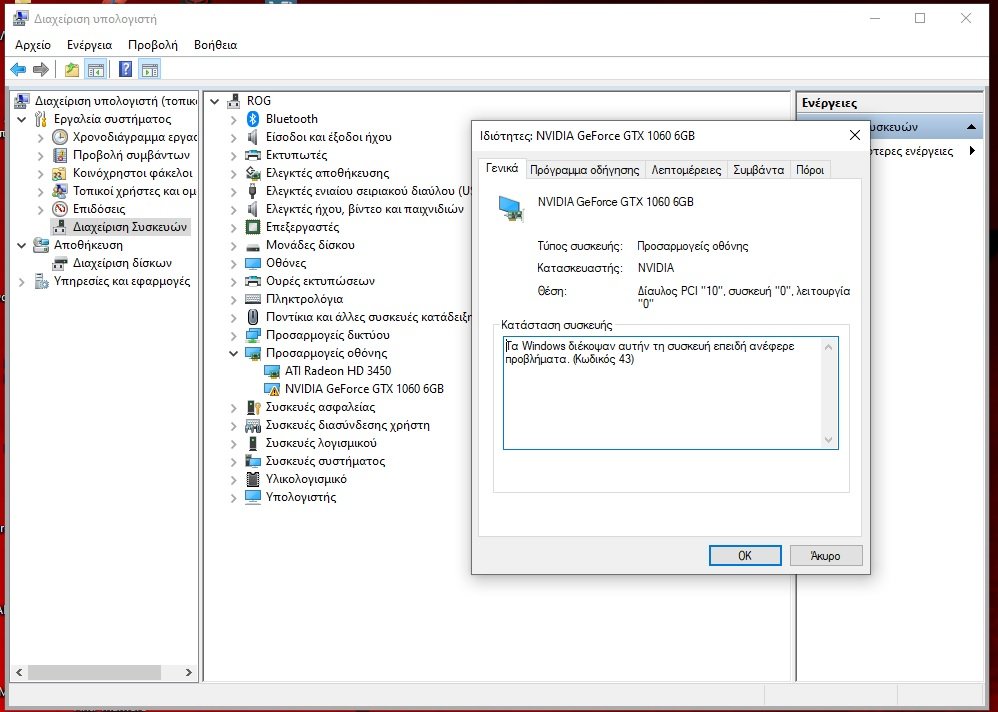
Task: Expand the Πληκτρολόγια keyboards category
Action: click(234, 300)
